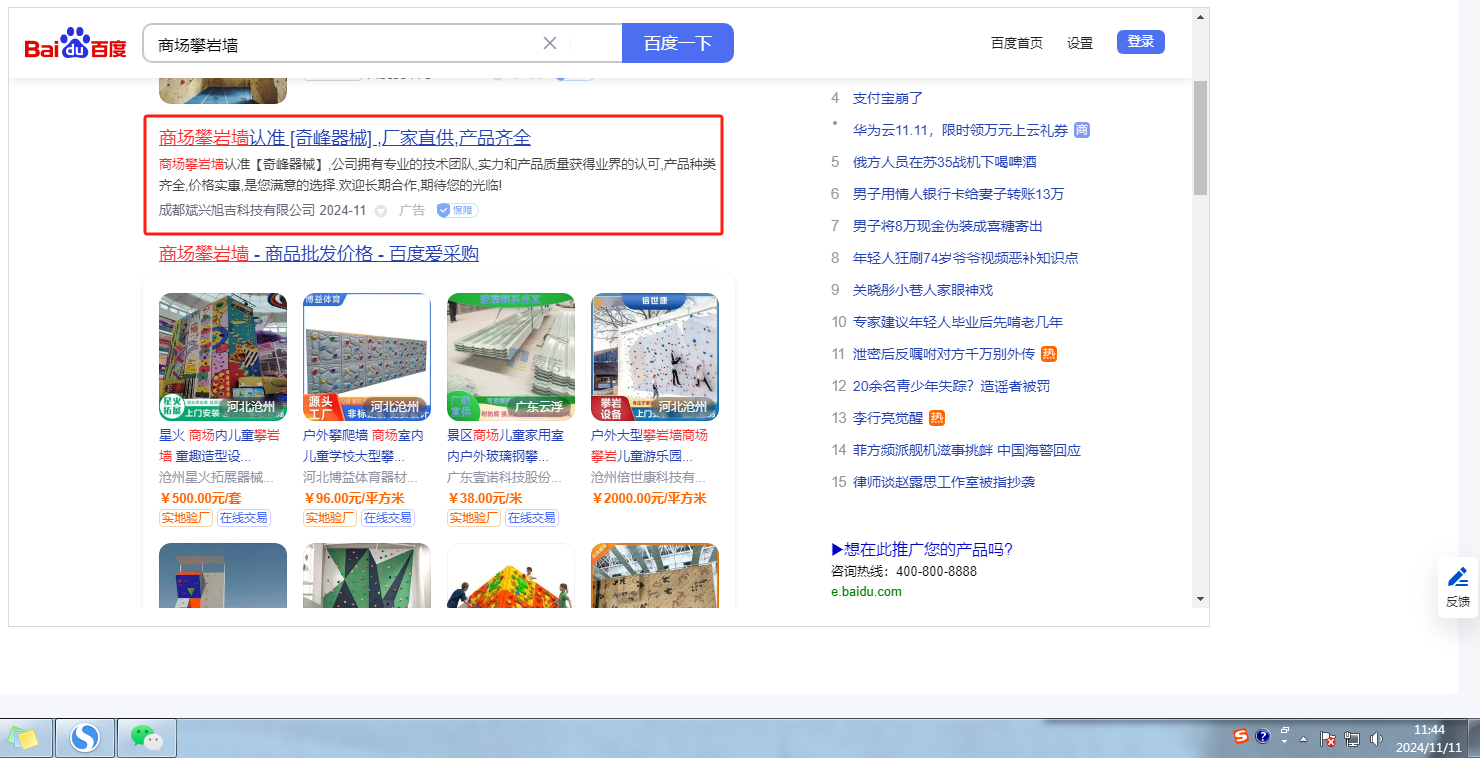Click the blue help question mark tray icon
The height and width of the screenshot is (758, 1480).
pyautogui.click(x=1263, y=737)
